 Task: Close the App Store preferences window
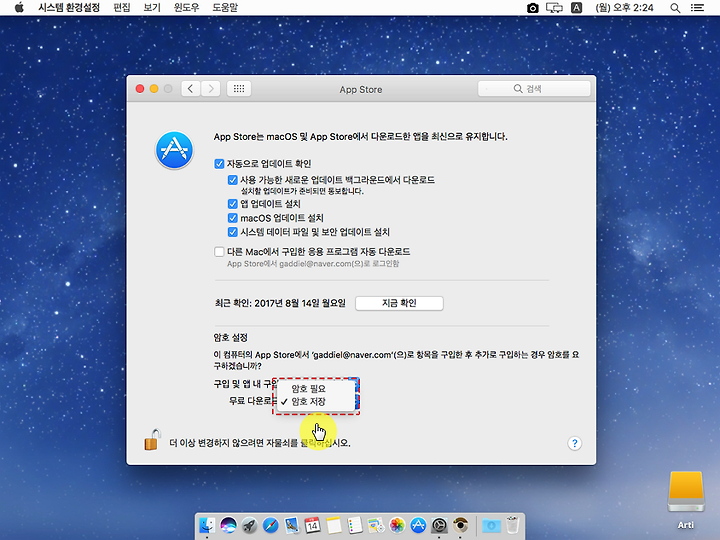pyautogui.click(x=140, y=89)
